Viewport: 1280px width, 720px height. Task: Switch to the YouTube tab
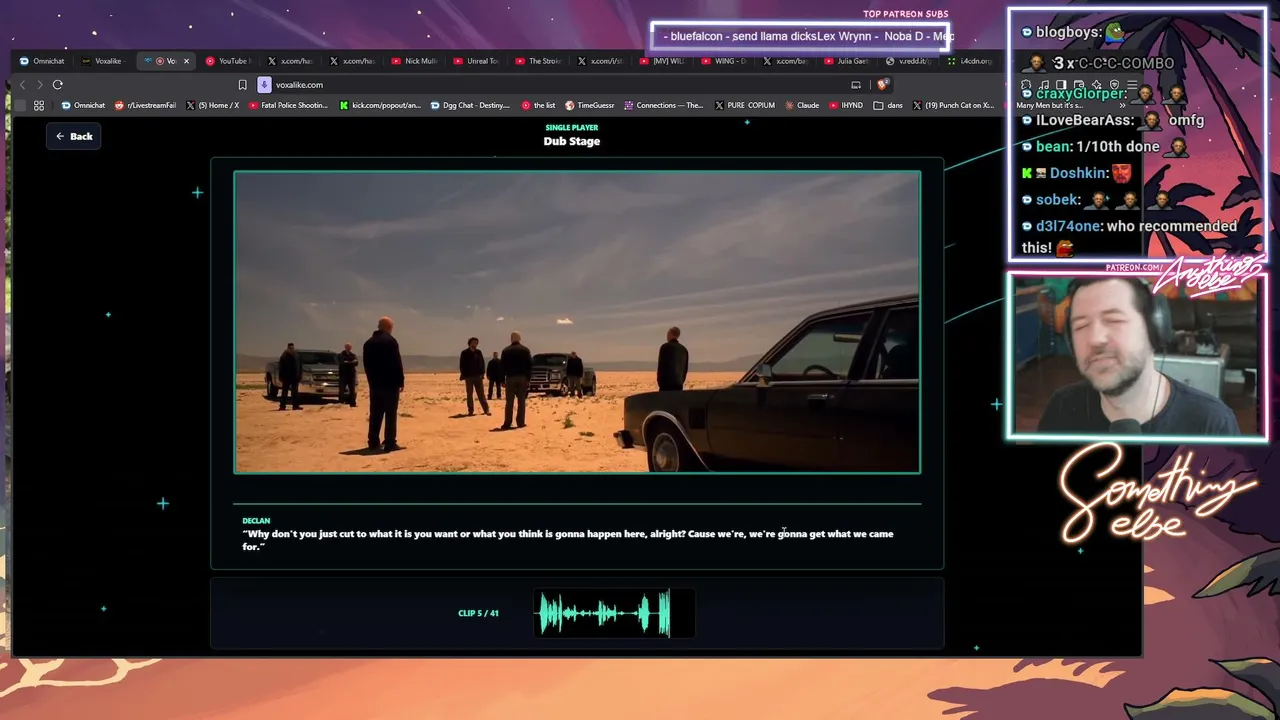pos(228,61)
